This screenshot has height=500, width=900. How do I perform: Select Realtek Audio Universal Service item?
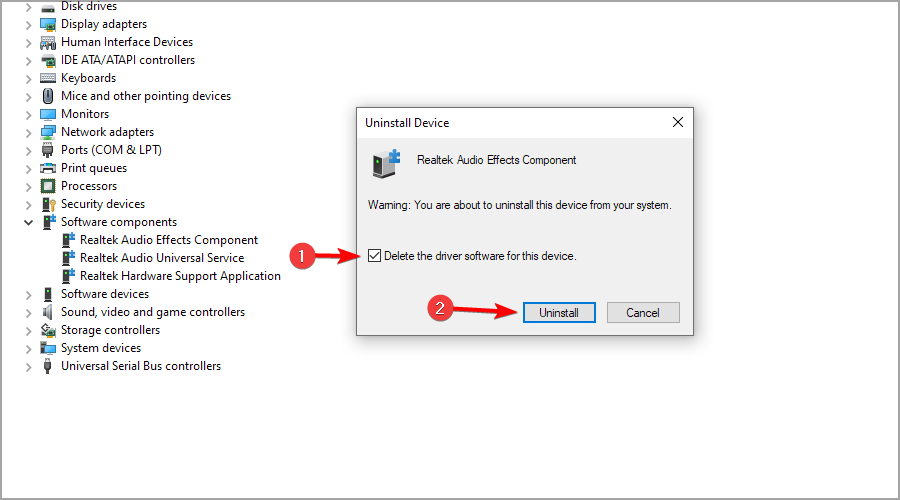click(x=162, y=258)
